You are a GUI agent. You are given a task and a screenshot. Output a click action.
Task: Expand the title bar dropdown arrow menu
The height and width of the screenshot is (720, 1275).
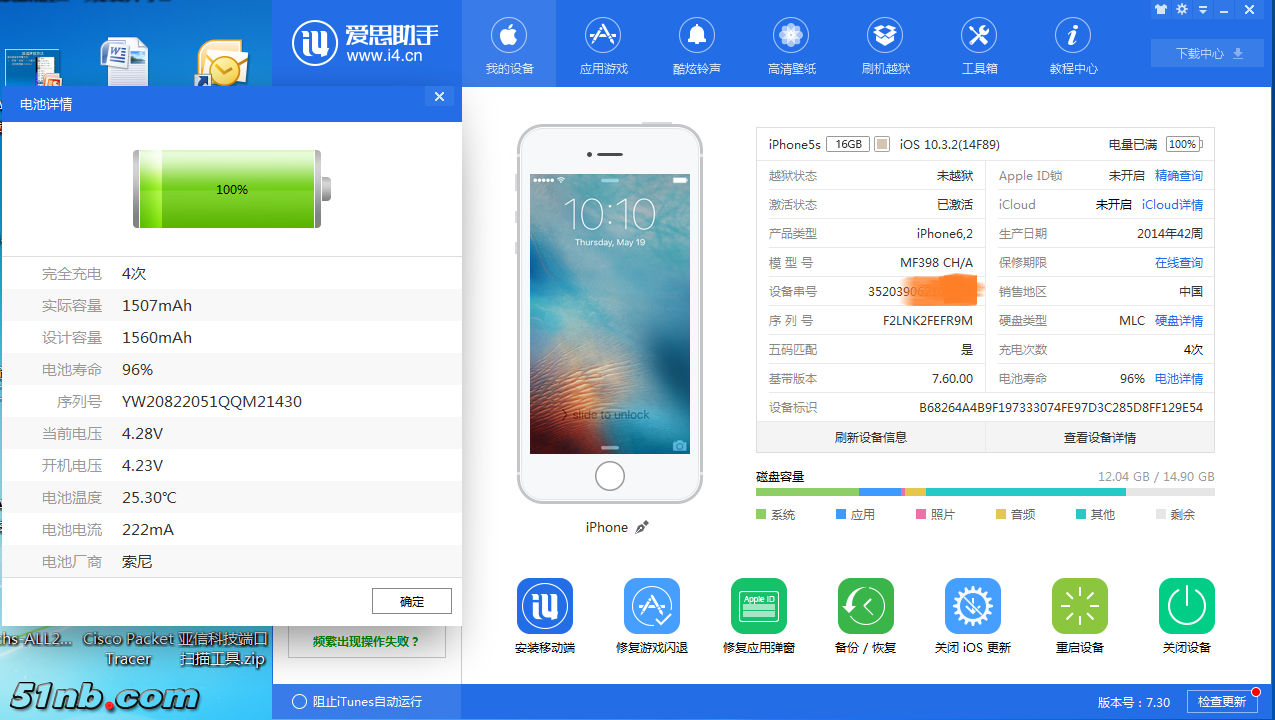pos(1203,10)
